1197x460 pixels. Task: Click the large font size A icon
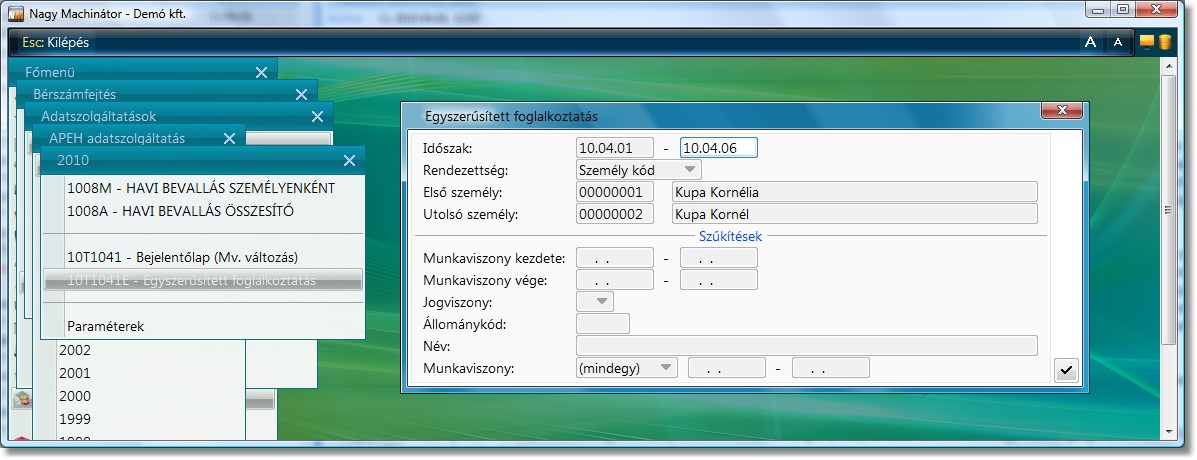coord(1090,43)
